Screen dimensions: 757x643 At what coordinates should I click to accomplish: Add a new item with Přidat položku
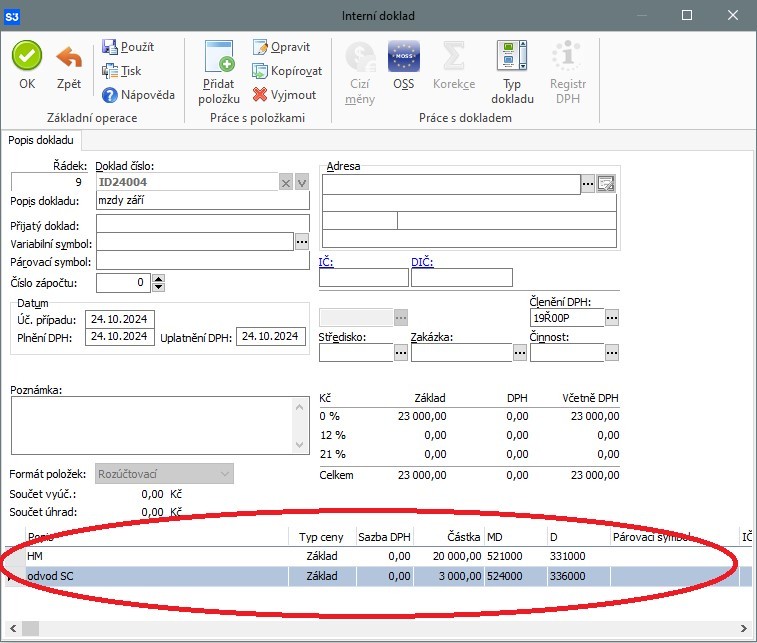pyautogui.click(x=219, y=72)
